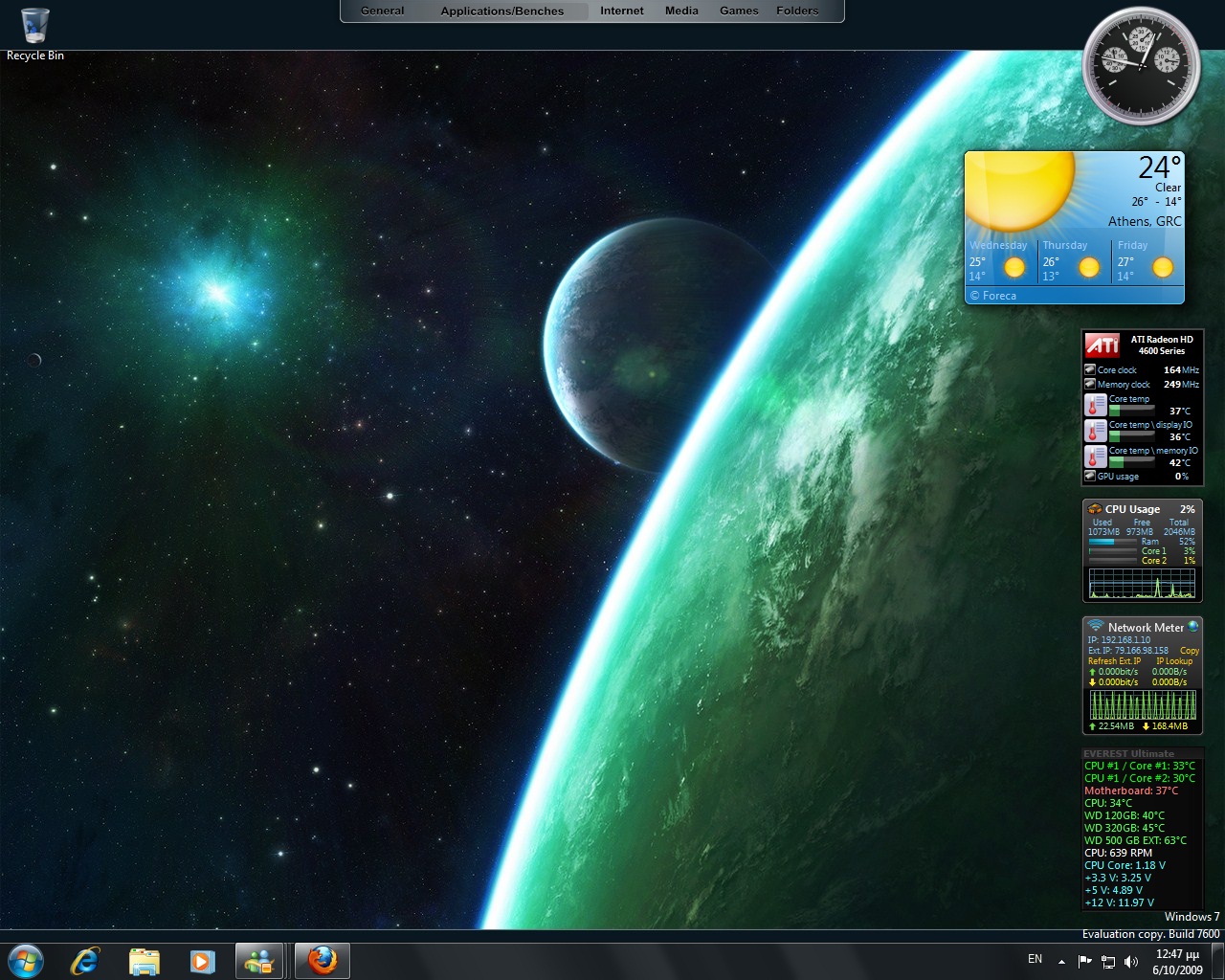Open Thursday forecast in weather gadget
Viewport: 1225px width, 980px height.
[x=1074, y=260]
